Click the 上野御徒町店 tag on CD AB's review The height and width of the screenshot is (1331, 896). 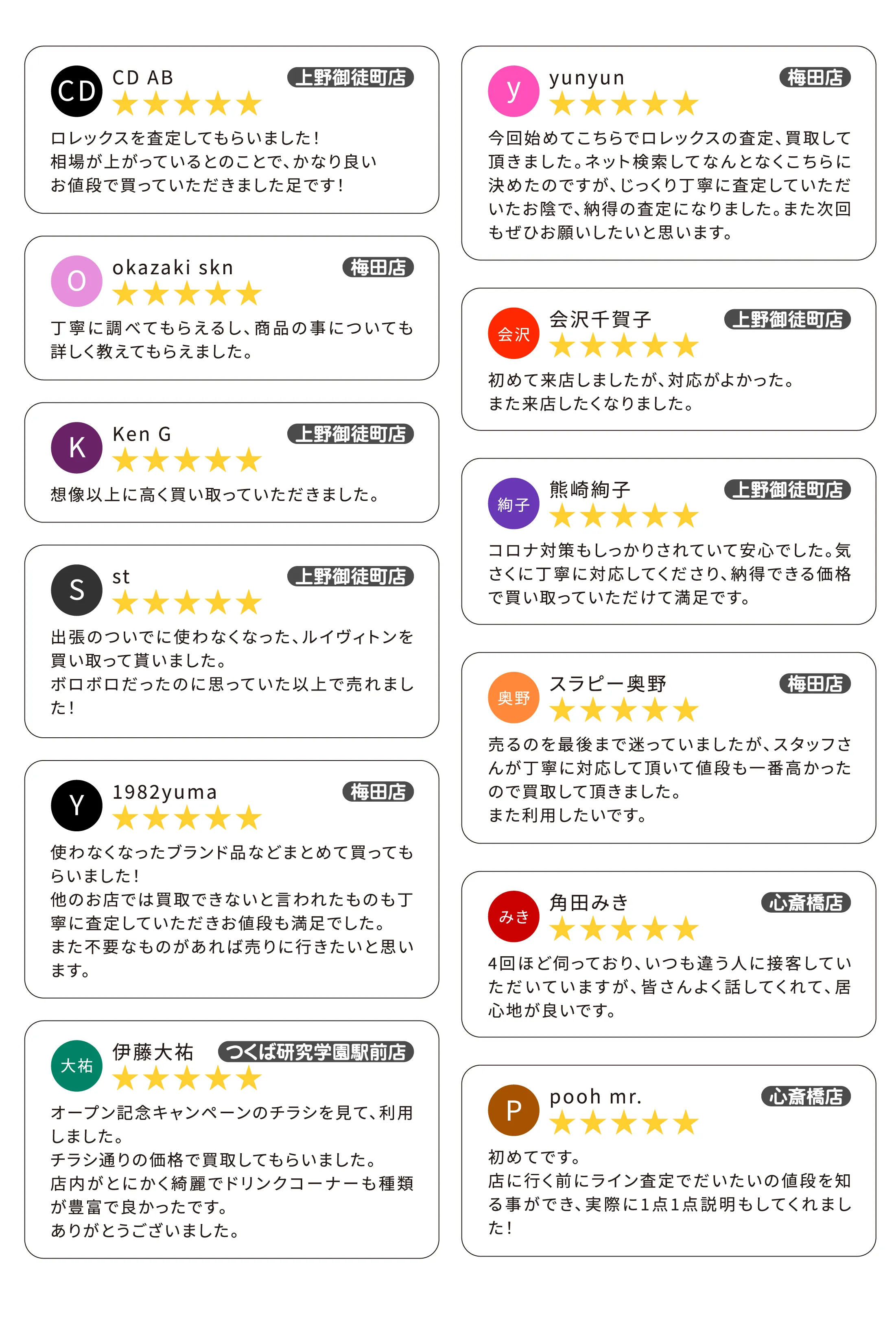[350, 78]
